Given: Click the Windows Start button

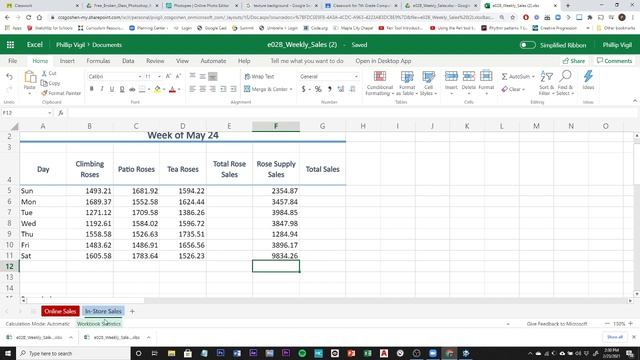Looking at the screenshot, I should 8,353.
